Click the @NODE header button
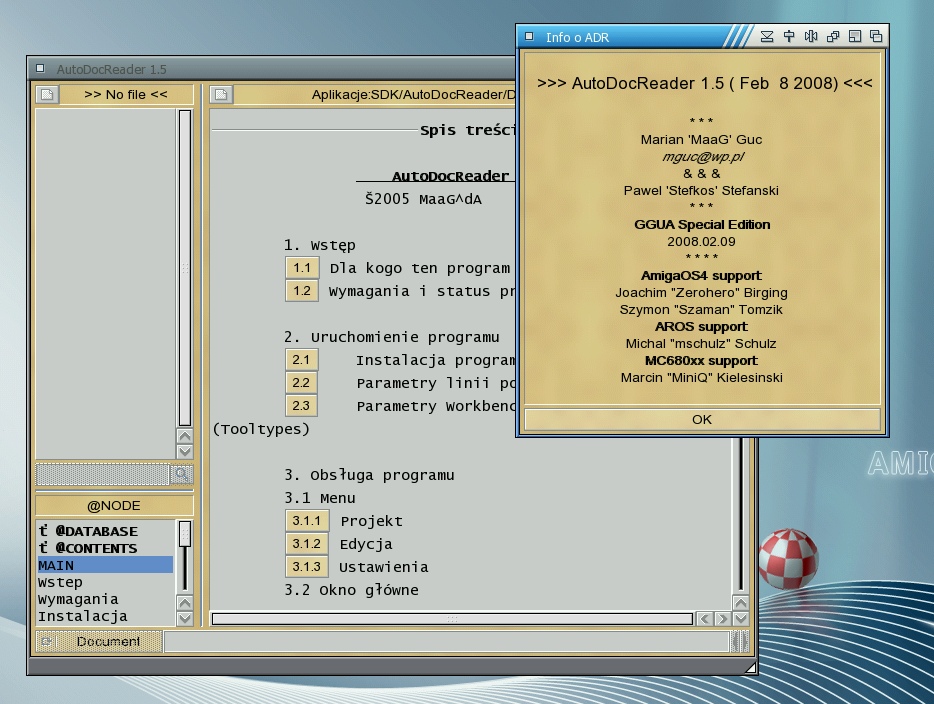 tap(114, 506)
